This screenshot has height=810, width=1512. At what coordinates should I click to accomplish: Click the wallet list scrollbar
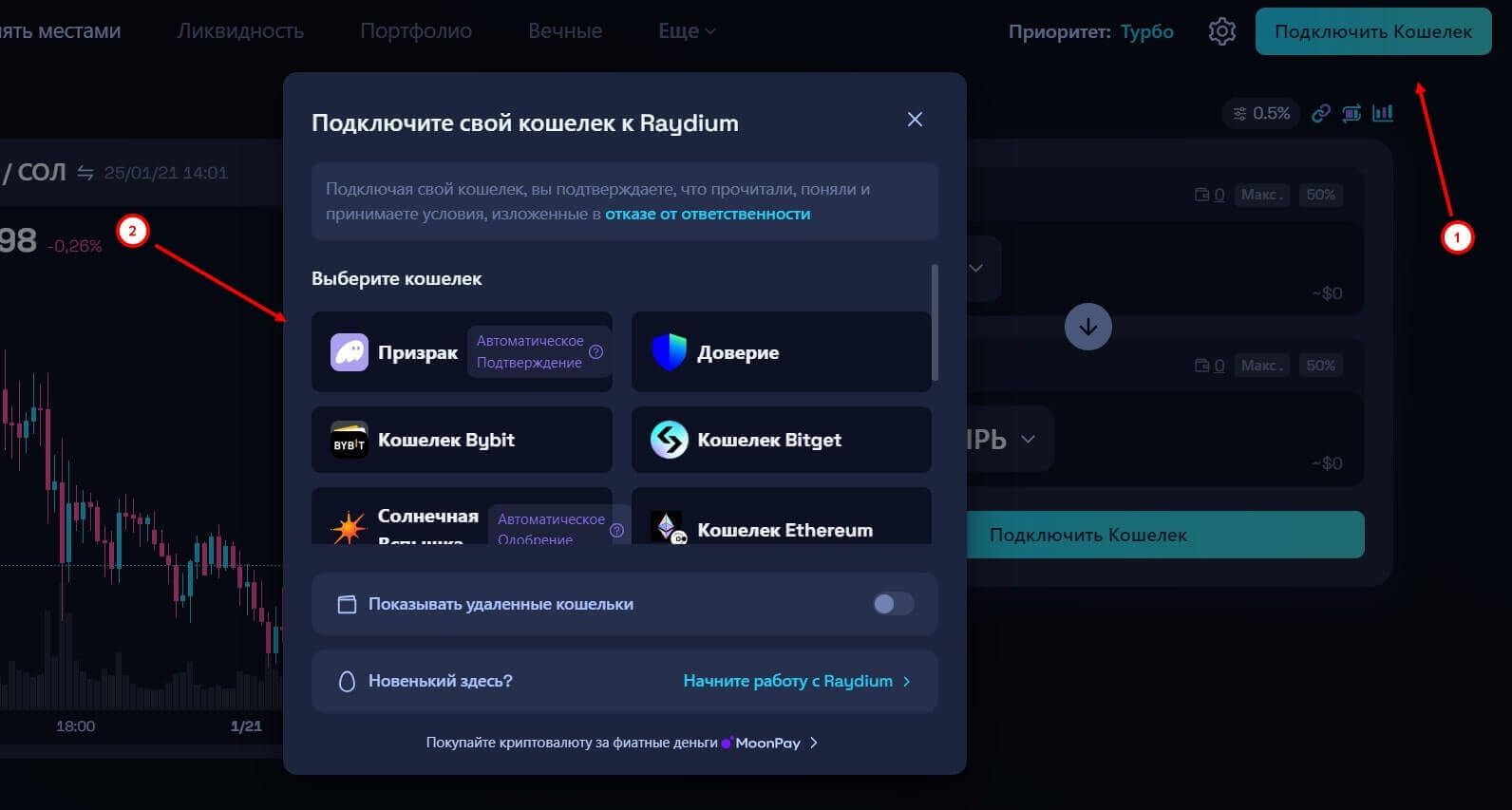935,323
